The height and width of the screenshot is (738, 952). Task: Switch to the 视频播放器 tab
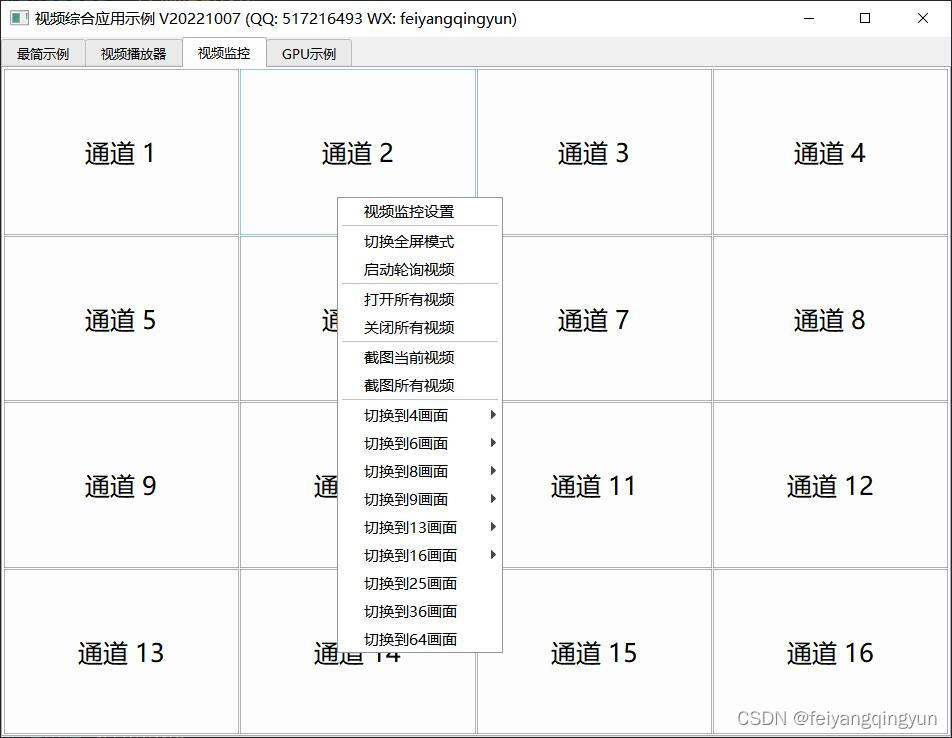[133, 53]
